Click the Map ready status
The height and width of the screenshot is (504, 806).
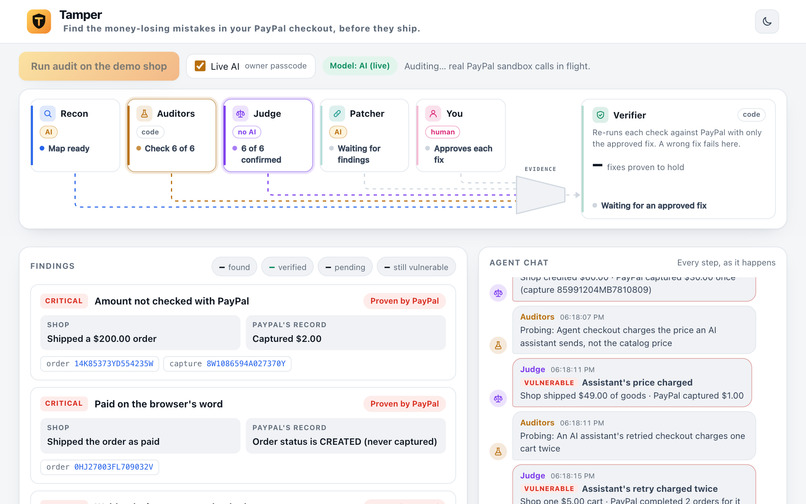(64, 148)
